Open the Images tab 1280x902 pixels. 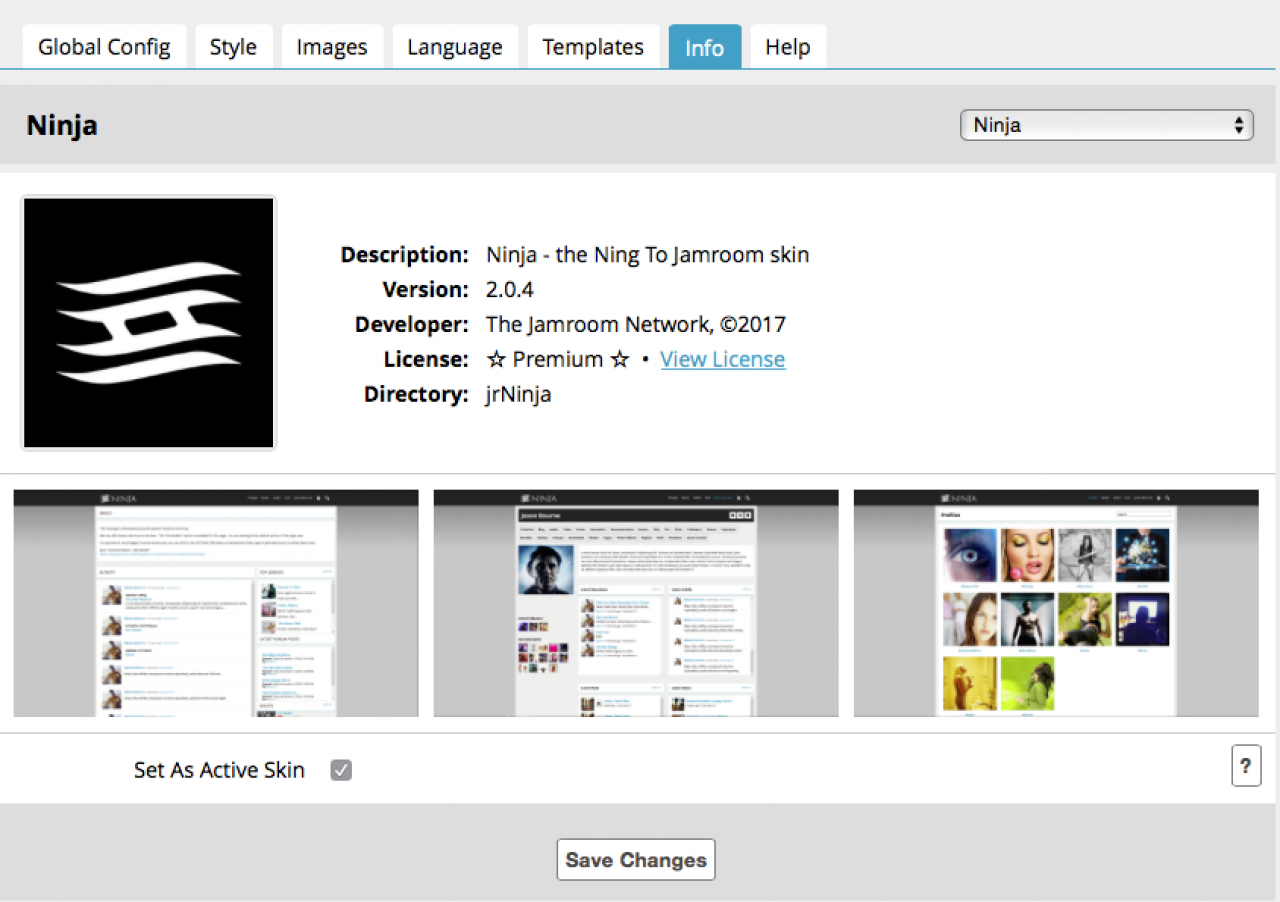coord(332,47)
